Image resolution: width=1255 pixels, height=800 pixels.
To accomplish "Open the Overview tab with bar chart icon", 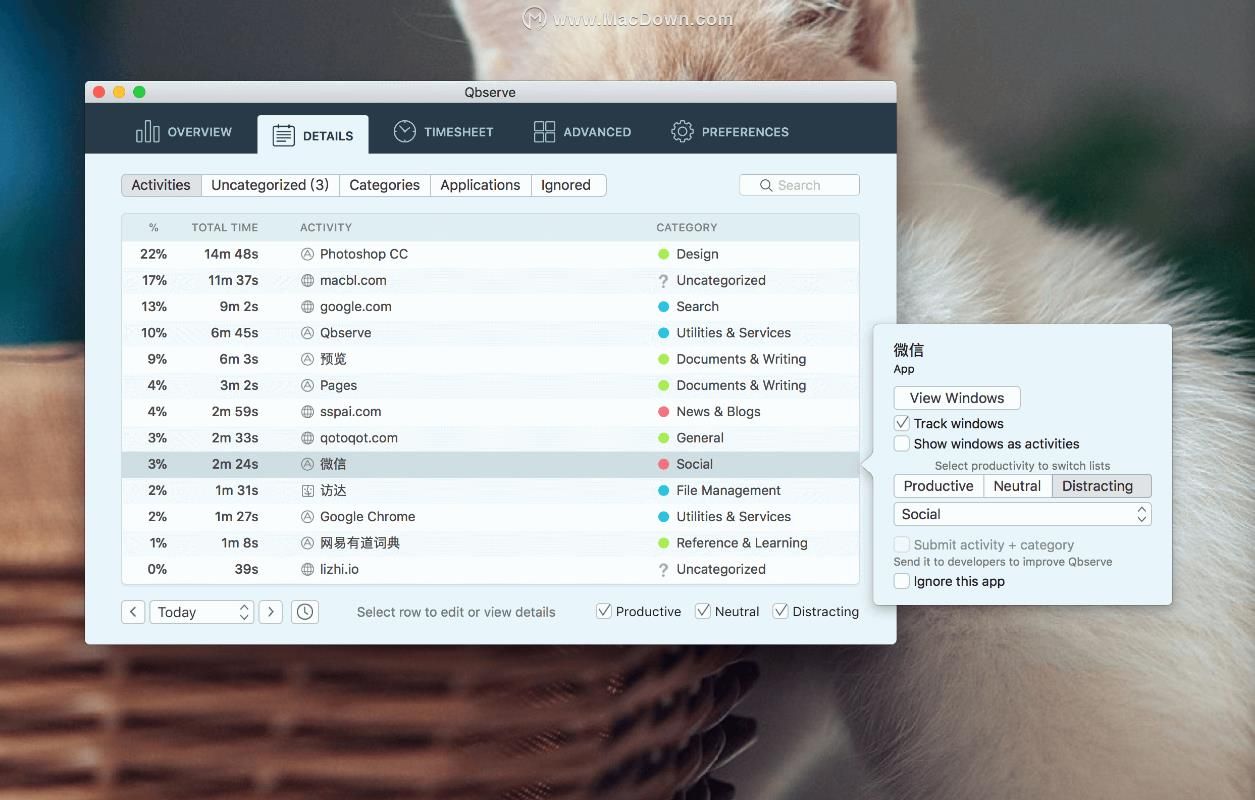I will point(183,132).
